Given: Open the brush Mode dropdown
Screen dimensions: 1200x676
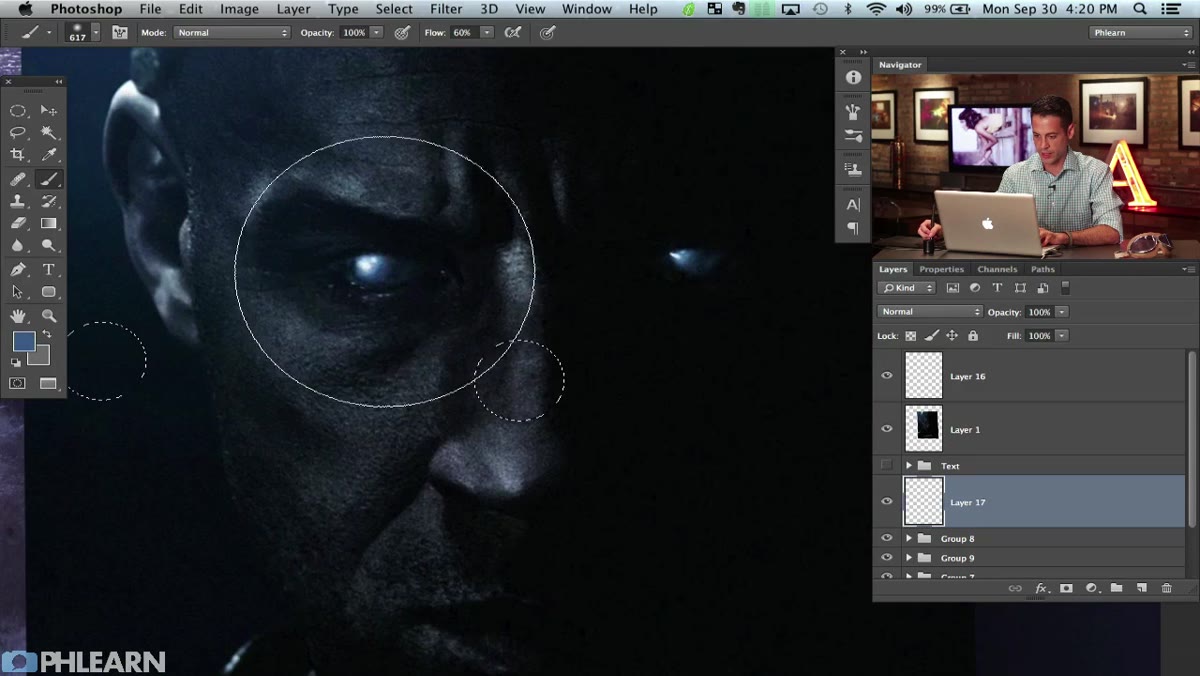Looking at the screenshot, I should [231, 32].
